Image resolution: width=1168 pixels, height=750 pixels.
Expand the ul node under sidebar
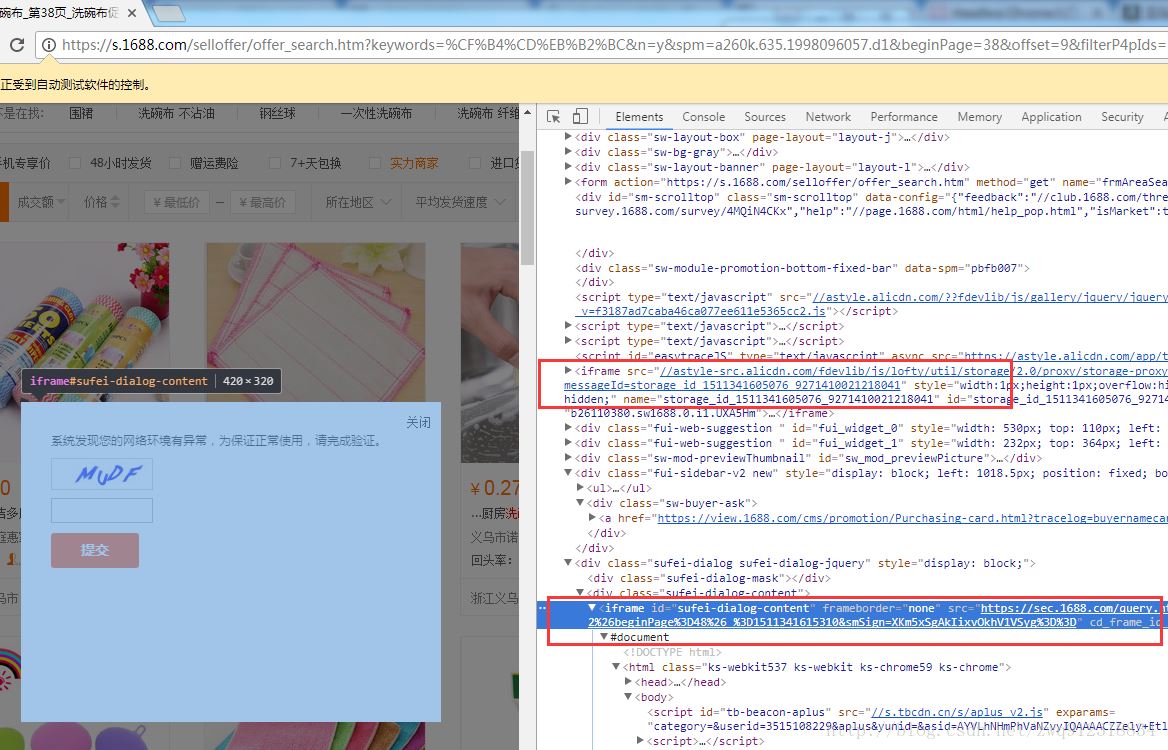point(580,487)
